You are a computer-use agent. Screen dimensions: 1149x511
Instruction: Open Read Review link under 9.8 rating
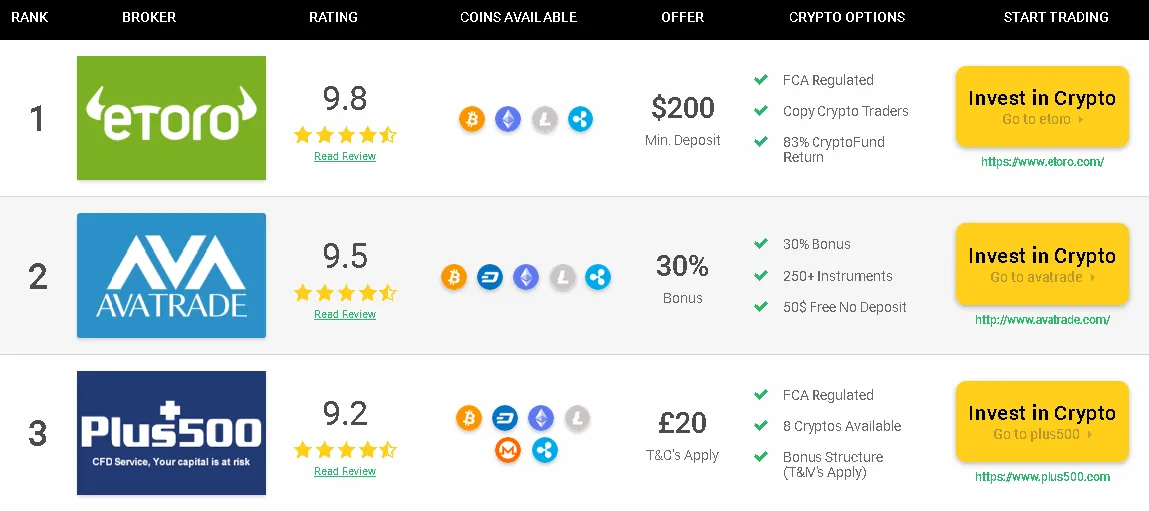click(x=345, y=156)
